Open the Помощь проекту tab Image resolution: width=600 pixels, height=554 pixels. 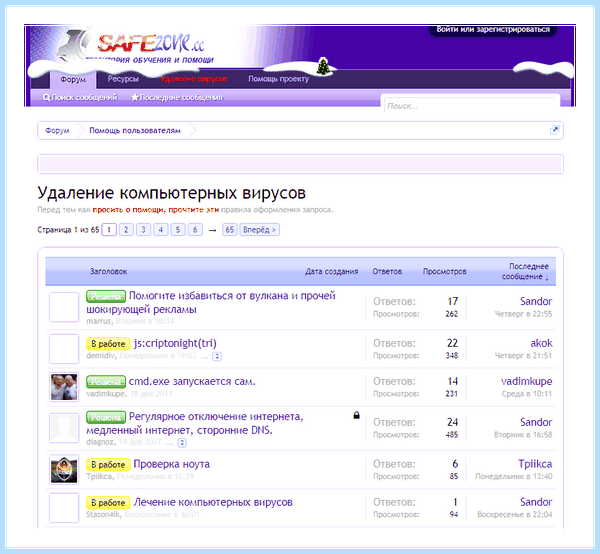pyautogui.click(x=278, y=79)
